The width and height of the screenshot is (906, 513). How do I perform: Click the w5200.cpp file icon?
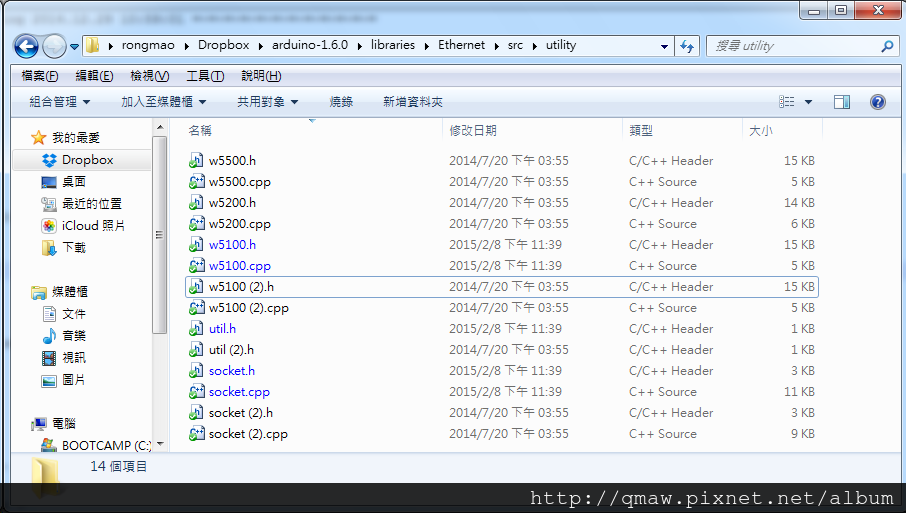pos(196,224)
